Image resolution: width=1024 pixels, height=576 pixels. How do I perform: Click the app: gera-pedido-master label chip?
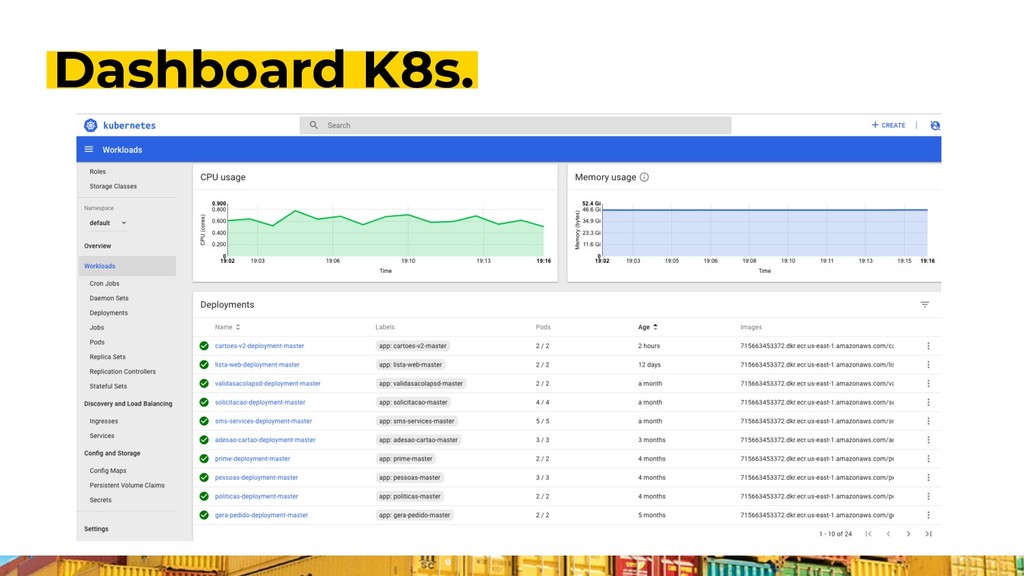pyautogui.click(x=415, y=515)
